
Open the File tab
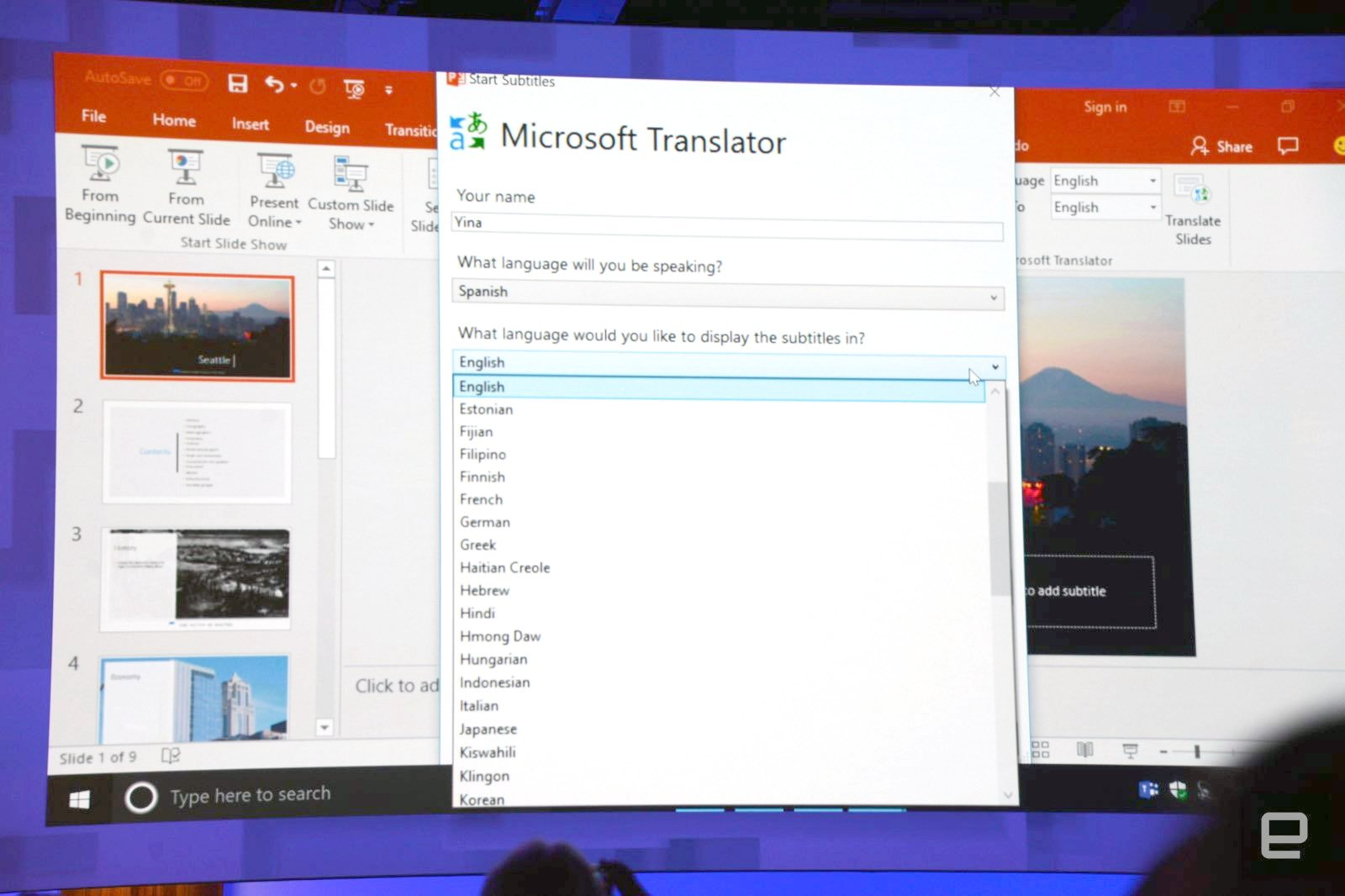point(93,116)
